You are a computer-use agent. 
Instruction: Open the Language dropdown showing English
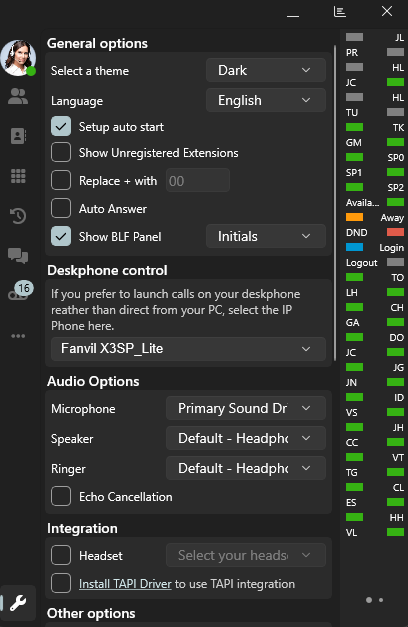pyautogui.click(x=266, y=100)
